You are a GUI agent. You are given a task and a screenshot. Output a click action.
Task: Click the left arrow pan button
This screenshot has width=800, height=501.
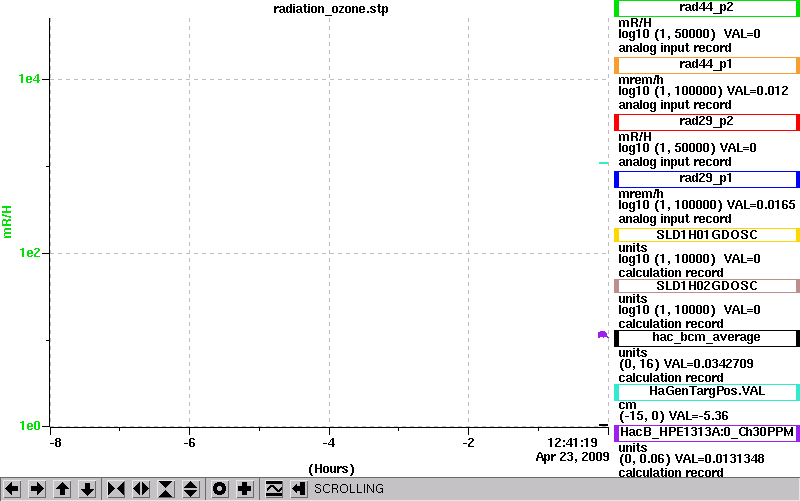pyautogui.click(x=12, y=489)
